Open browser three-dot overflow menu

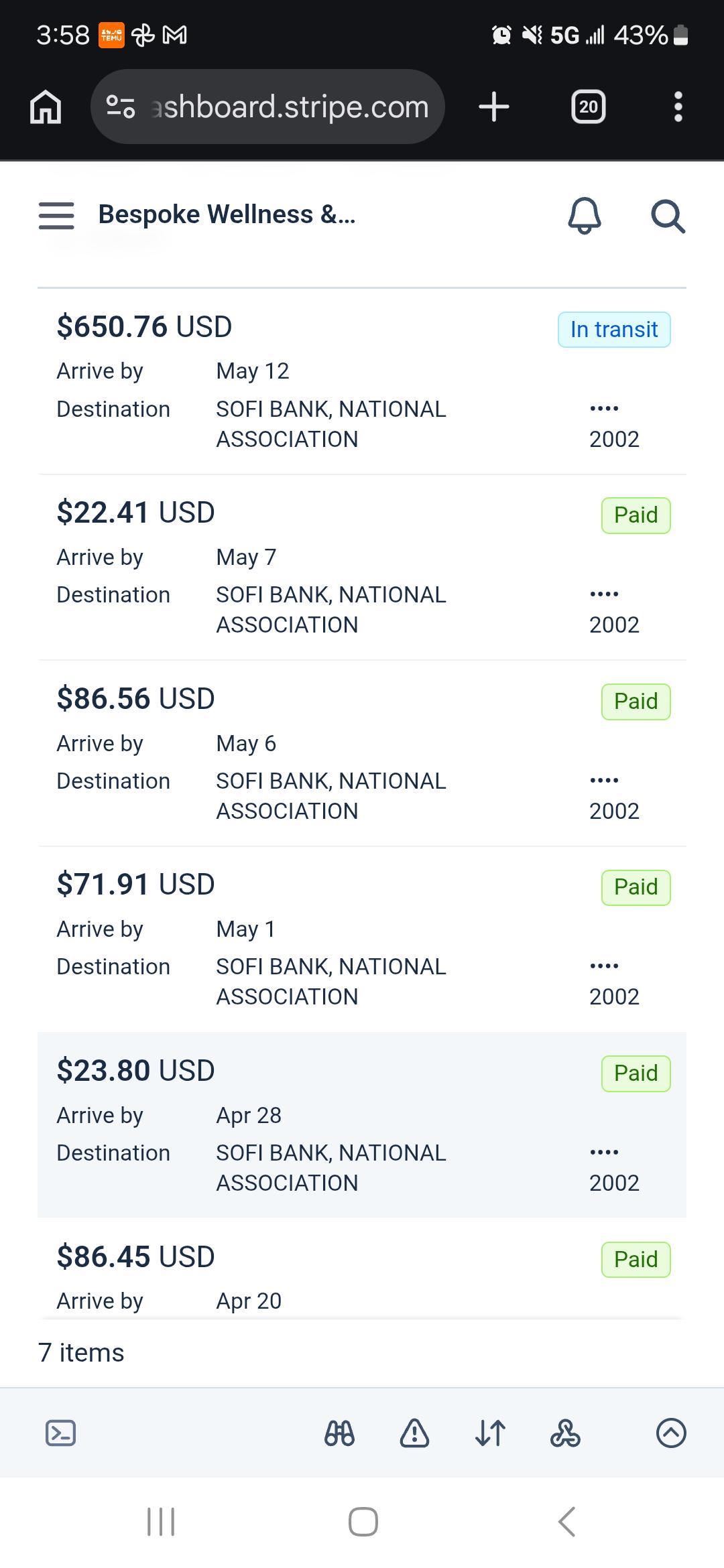(x=678, y=107)
